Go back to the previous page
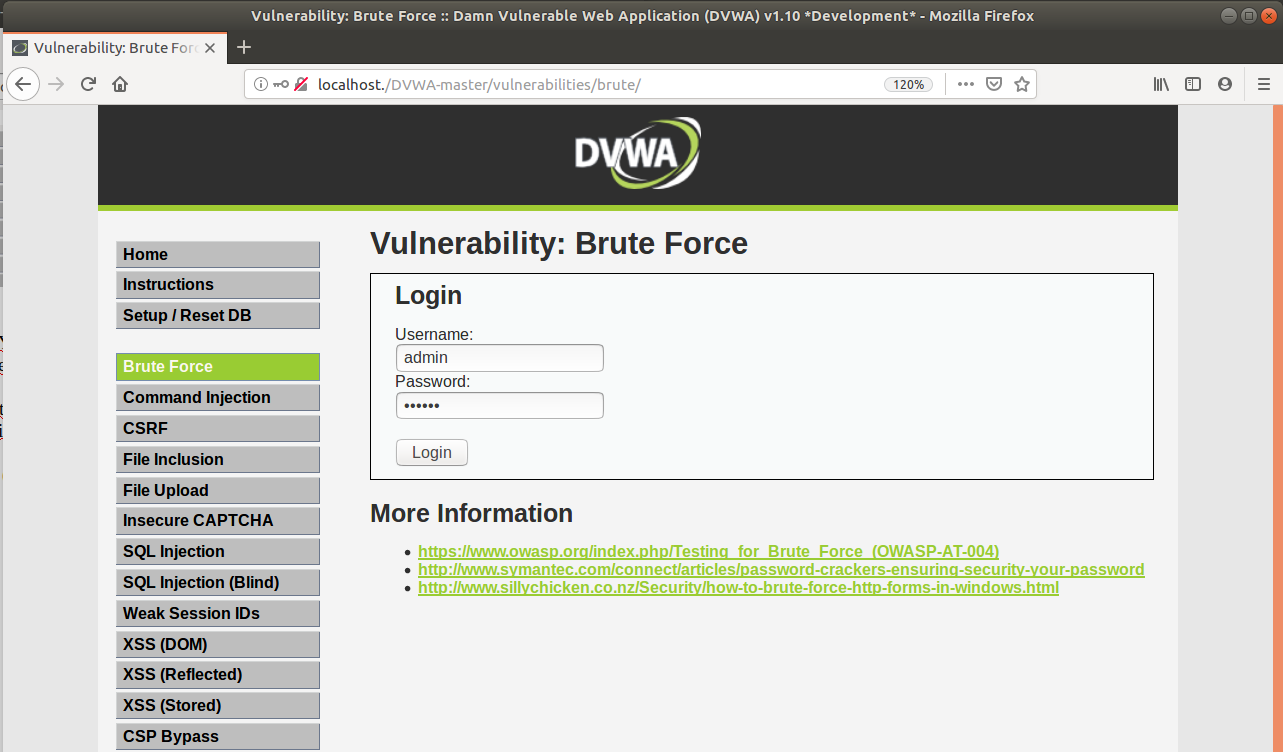The width and height of the screenshot is (1283, 752). tap(22, 84)
